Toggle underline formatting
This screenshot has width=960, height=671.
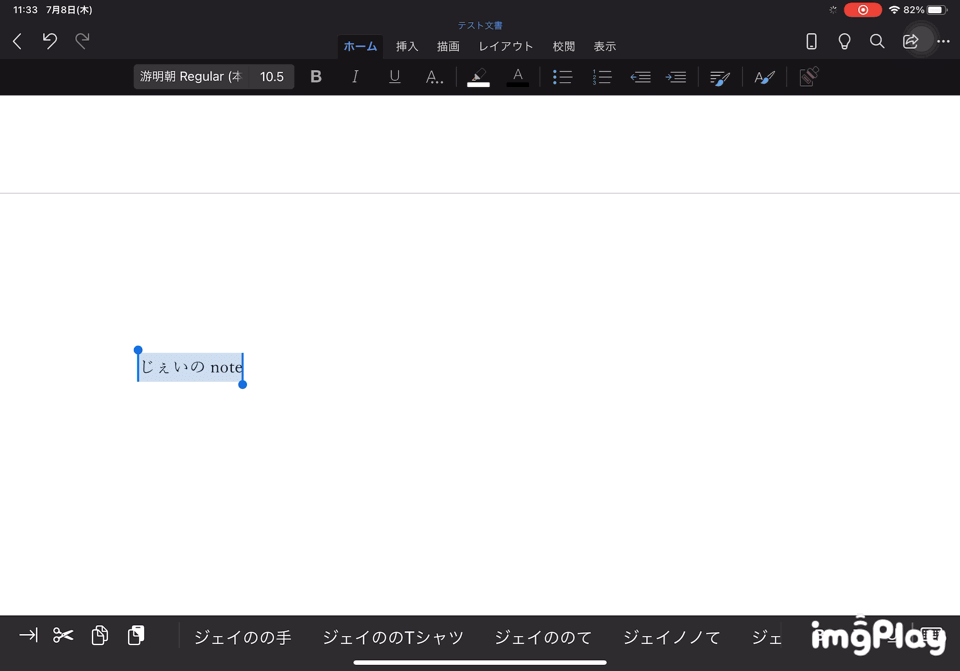[394, 76]
